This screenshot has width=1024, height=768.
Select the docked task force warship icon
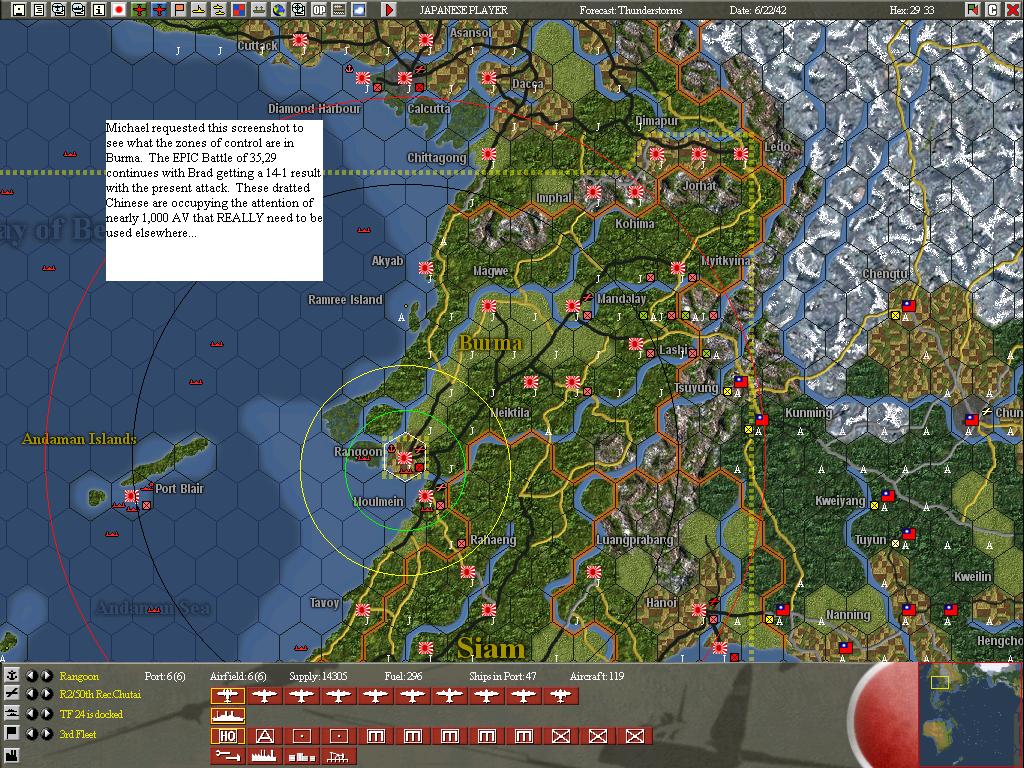point(227,716)
